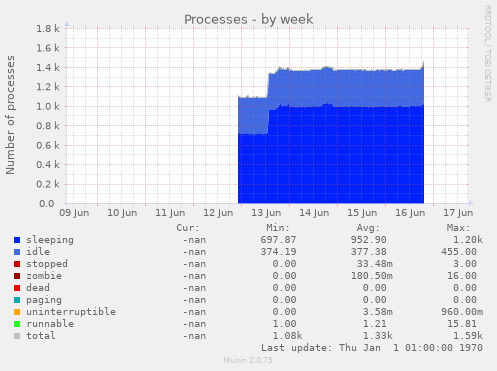Click the '15 Jun' x-axis label

[362, 213]
